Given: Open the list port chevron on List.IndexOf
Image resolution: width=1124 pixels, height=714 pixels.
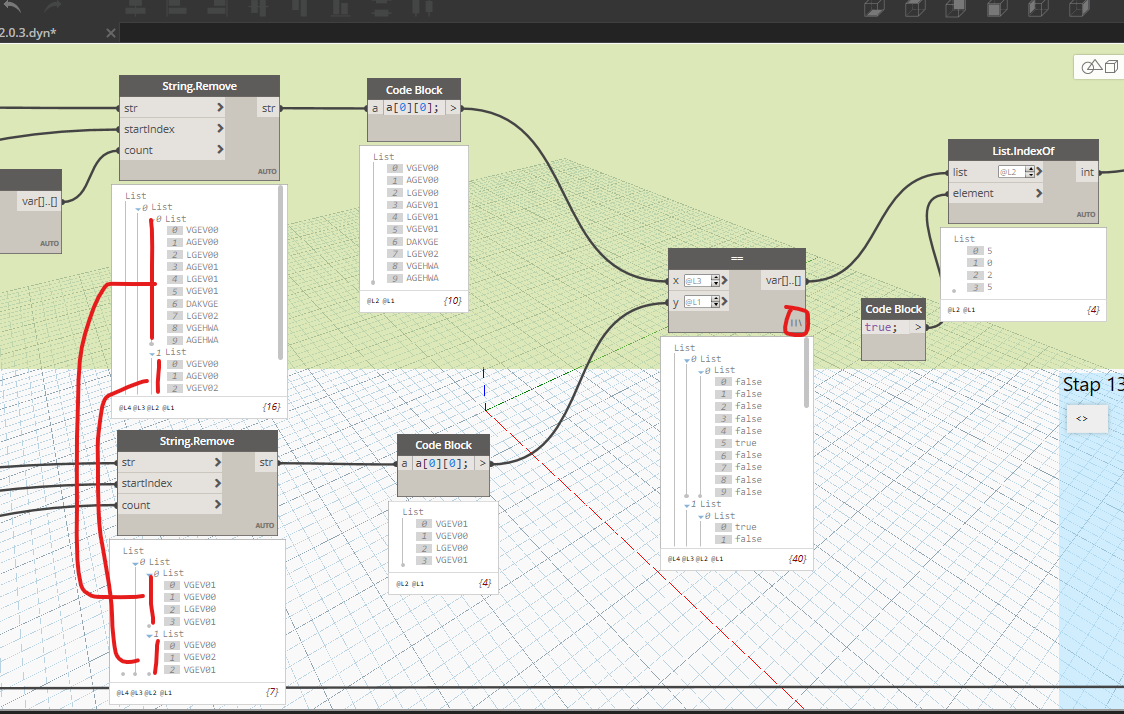Looking at the screenshot, I should 1039,171.
